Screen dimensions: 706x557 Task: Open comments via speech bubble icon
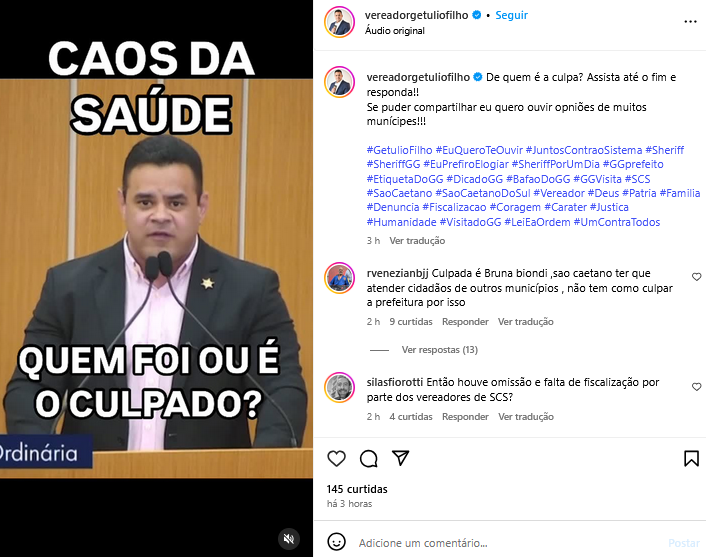[x=368, y=458]
